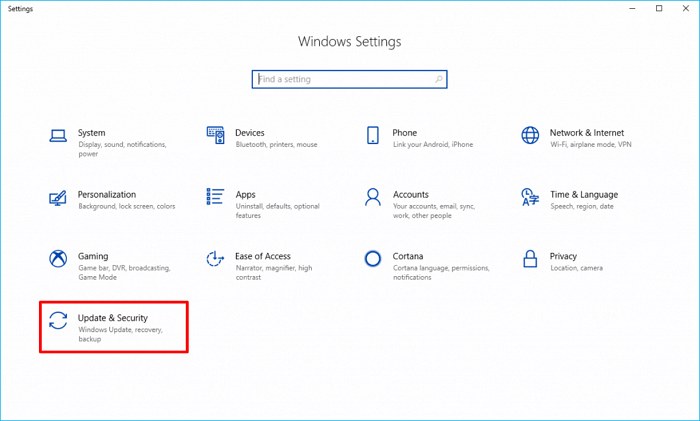
Task: Open the Gaming Xbox icon
Action: tap(58, 258)
